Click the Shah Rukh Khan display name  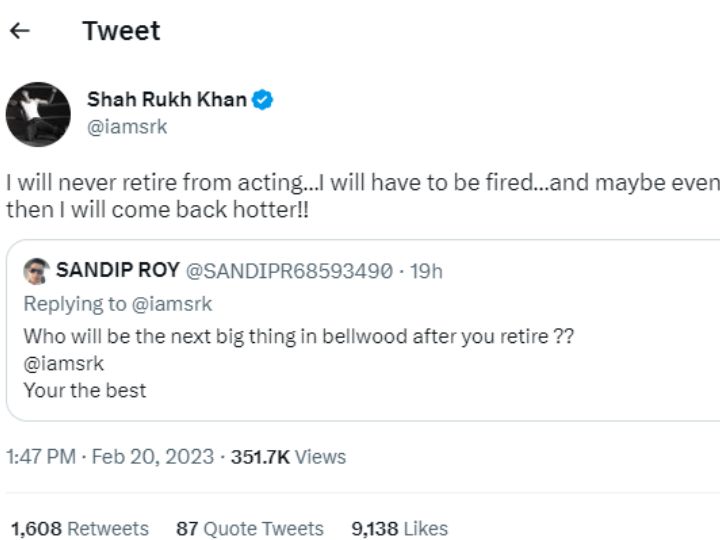[x=167, y=100]
